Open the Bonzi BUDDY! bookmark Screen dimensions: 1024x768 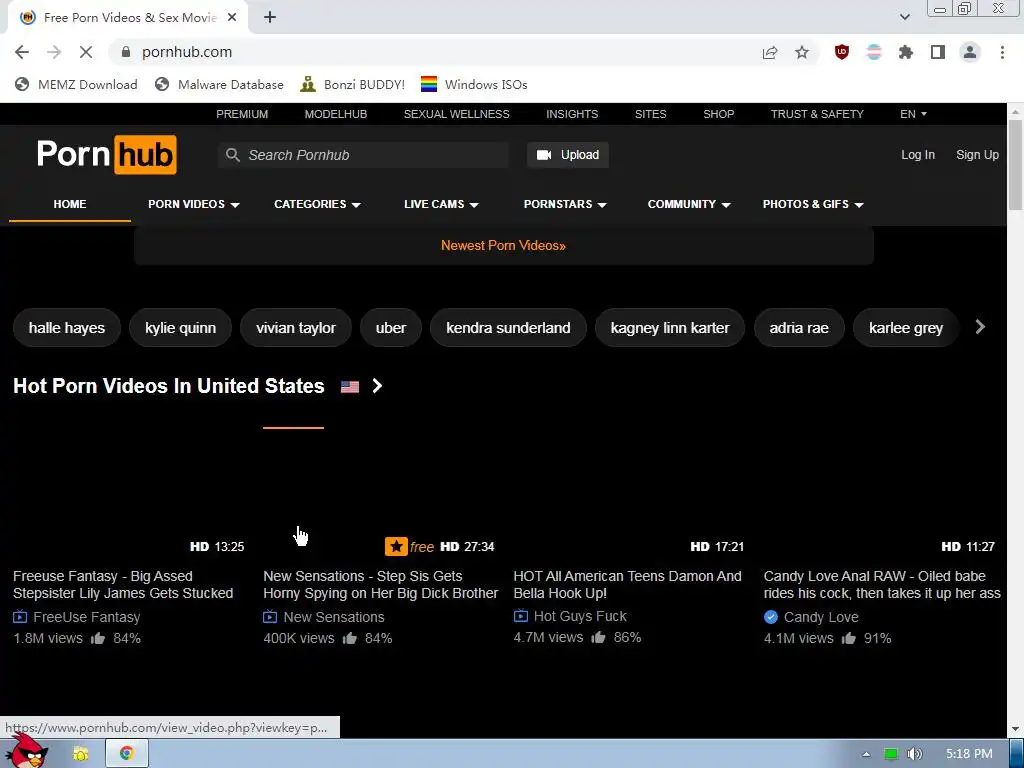(x=353, y=84)
